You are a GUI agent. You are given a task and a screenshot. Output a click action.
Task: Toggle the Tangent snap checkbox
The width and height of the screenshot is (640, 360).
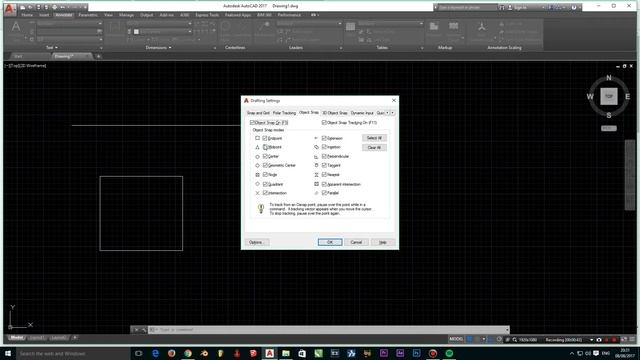pyautogui.click(x=324, y=165)
